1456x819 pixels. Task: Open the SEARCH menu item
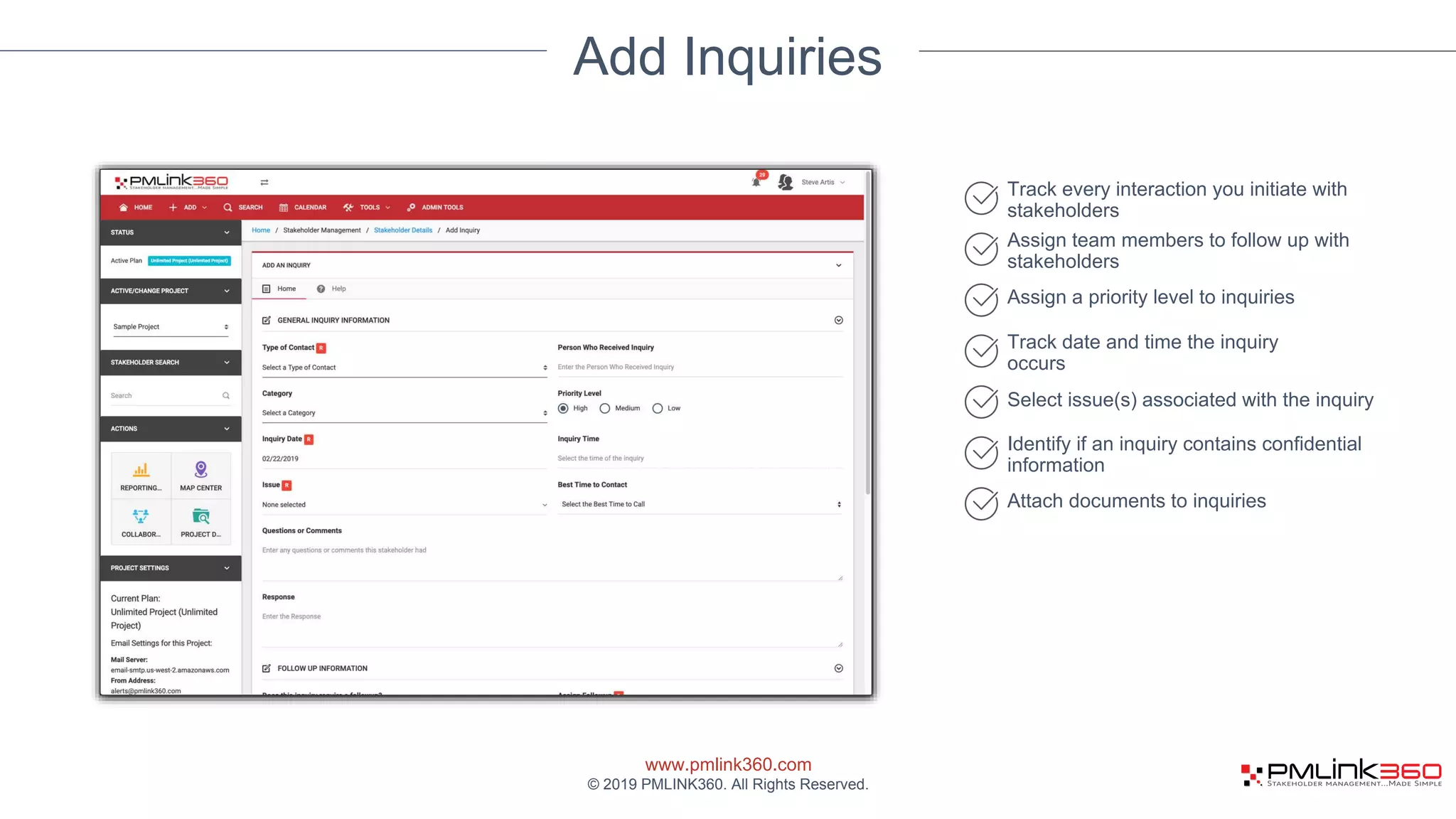coord(243,208)
